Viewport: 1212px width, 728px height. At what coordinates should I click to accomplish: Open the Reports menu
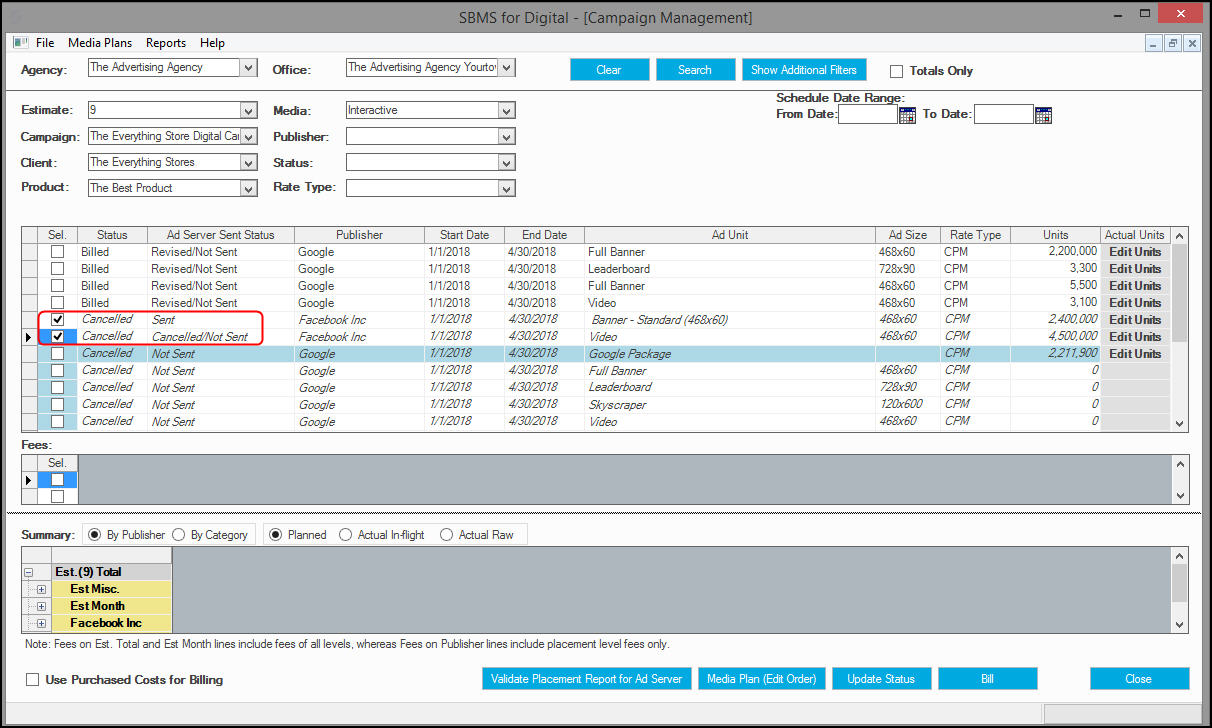point(166,43)
